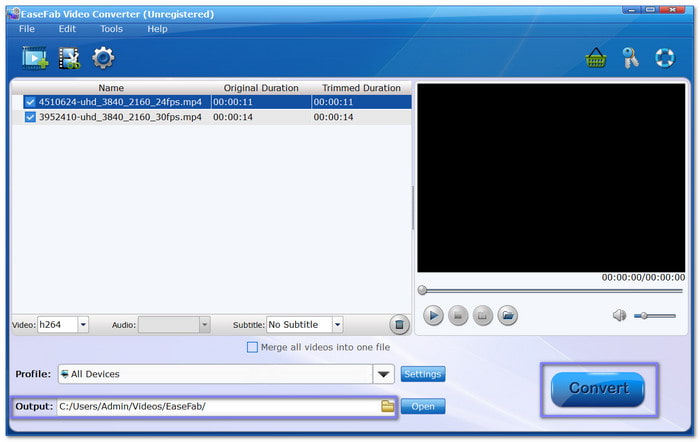This screenshot has height=442, width=700.
Task: Click the 00:00:00/00:00:00 playback time readout
Action: click(643, 278)
